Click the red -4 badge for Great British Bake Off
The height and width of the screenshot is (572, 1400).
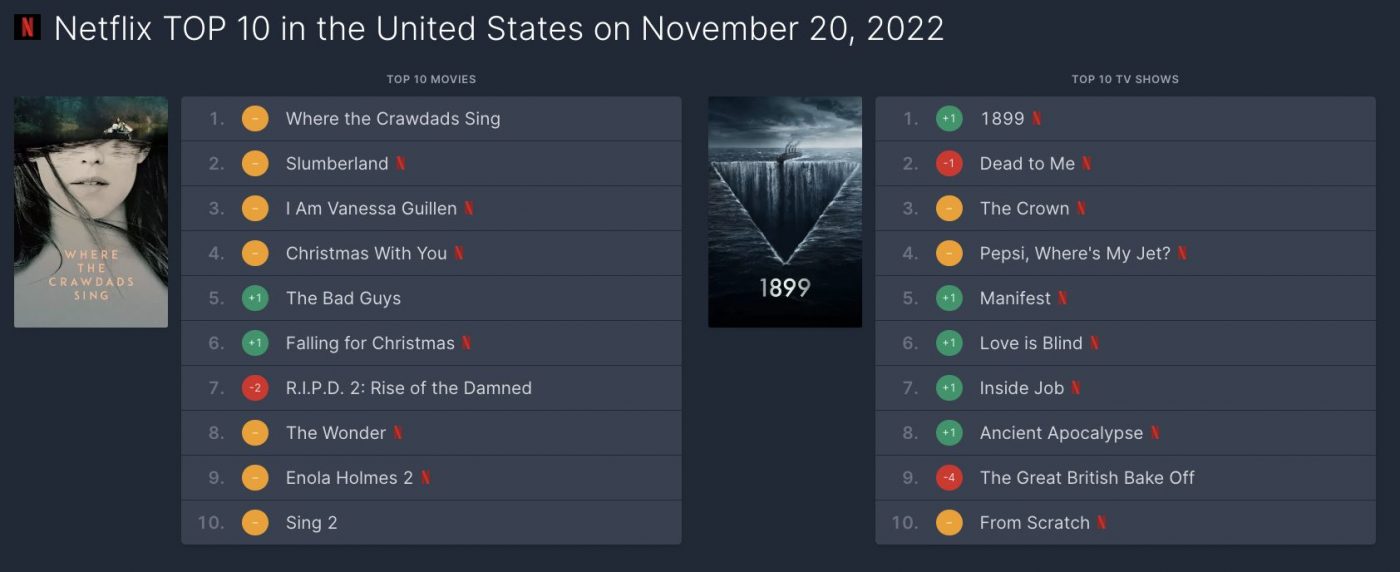pyautogui.click(x=949, y=478)
